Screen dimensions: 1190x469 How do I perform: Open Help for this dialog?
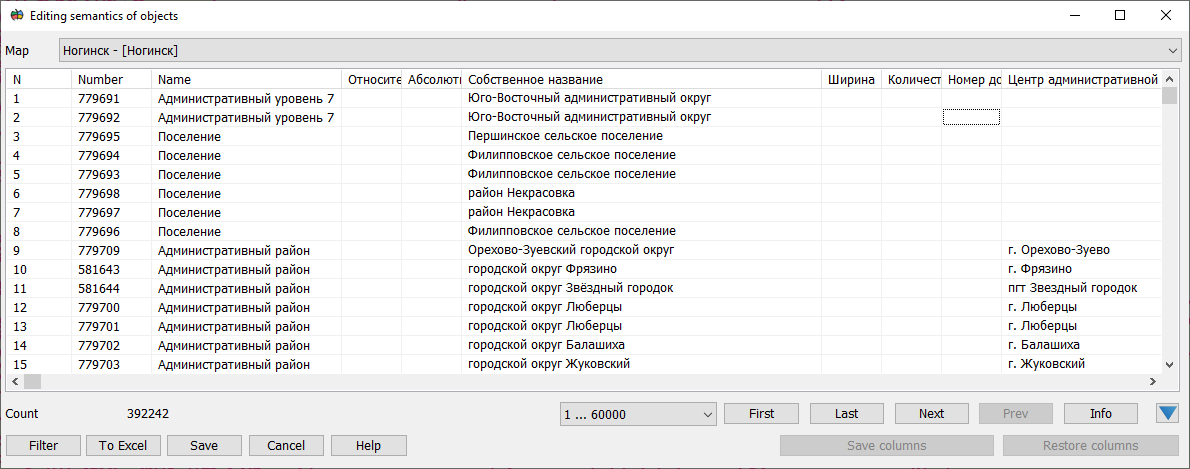(x=368, y=446)
